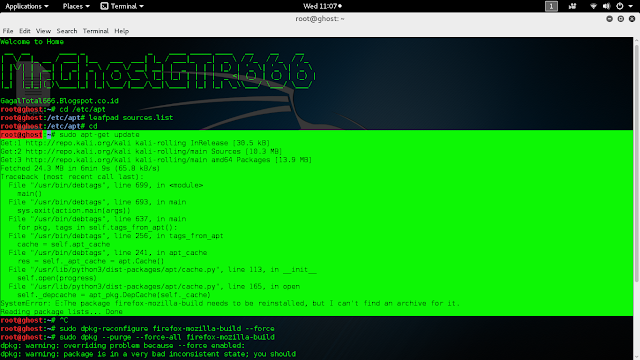Click the line ending 'Sources [10.3 MB]'
This screenshot has height=360, width=640.
click(141, 151)
